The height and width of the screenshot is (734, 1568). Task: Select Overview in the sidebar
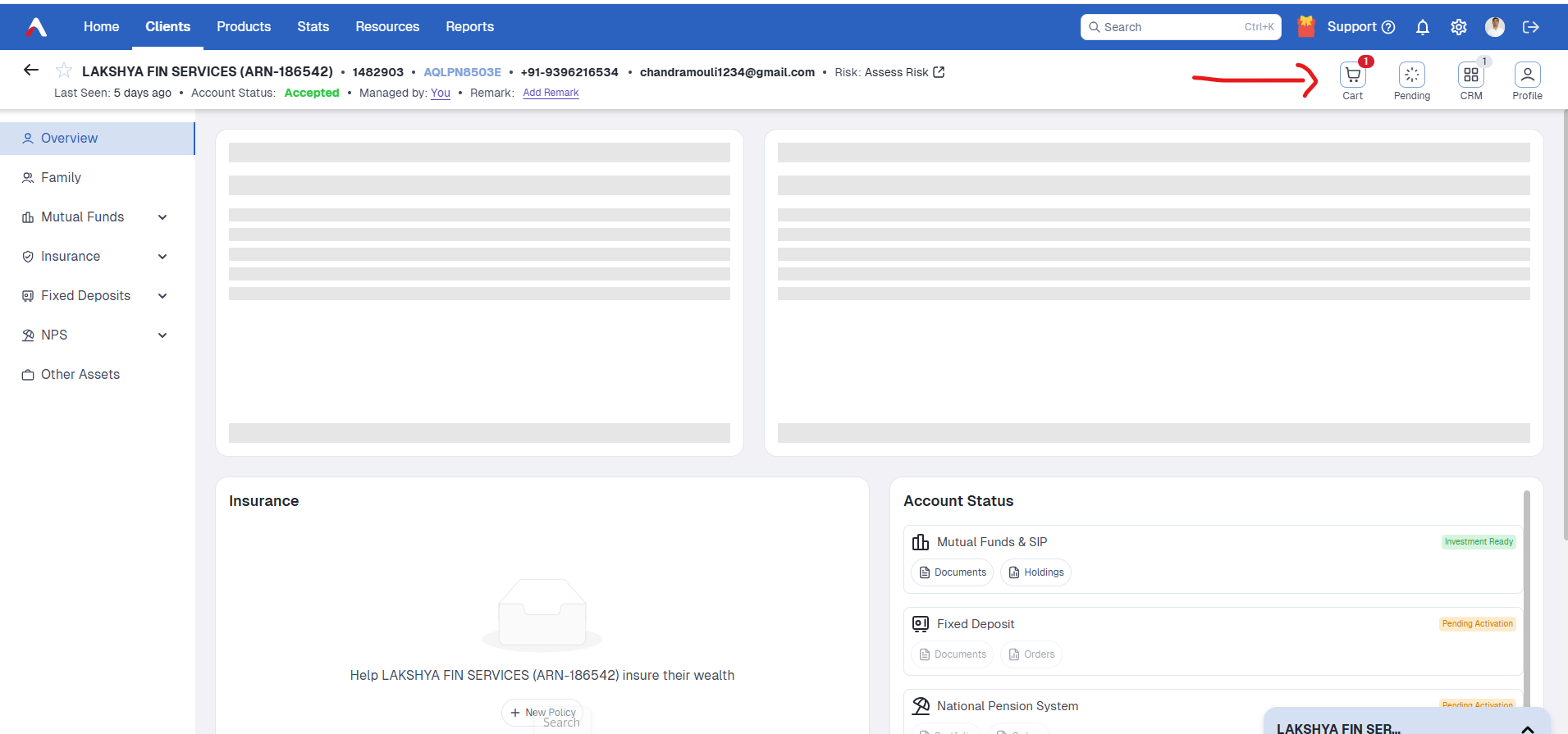[x=97, y=139]
